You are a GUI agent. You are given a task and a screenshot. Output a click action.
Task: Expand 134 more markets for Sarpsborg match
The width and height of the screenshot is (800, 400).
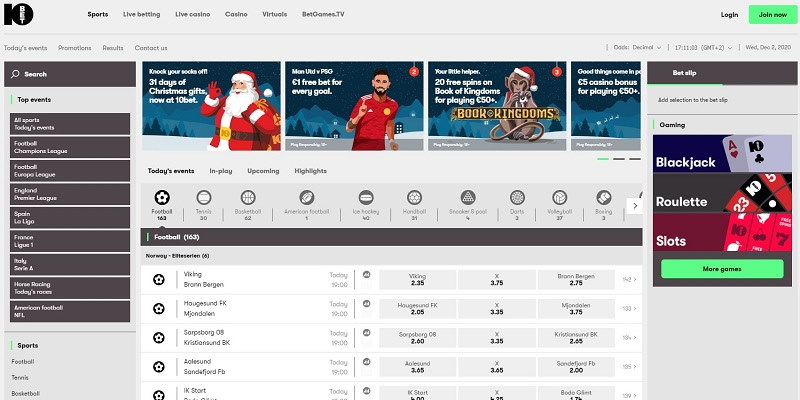tap(629, 338)
